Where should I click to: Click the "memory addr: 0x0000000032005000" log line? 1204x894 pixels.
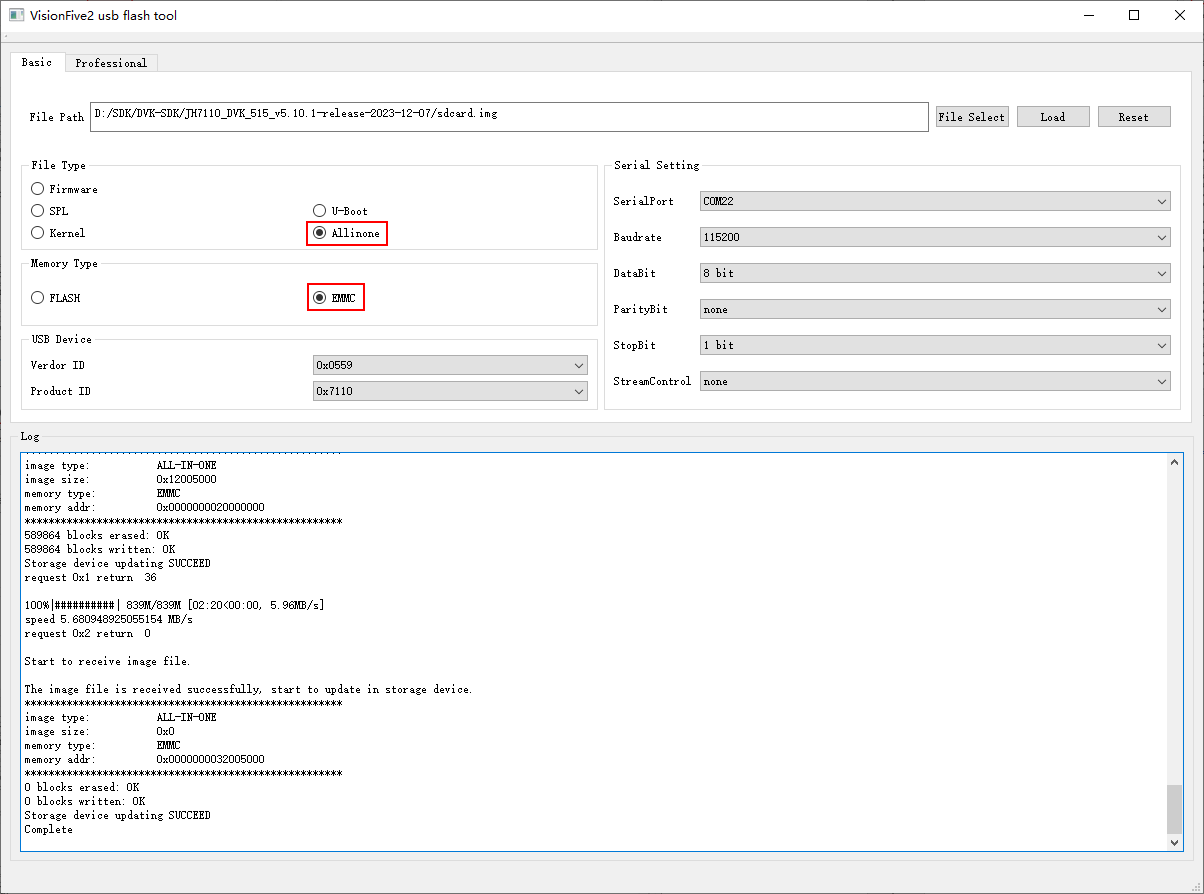(x=145, y=759)
